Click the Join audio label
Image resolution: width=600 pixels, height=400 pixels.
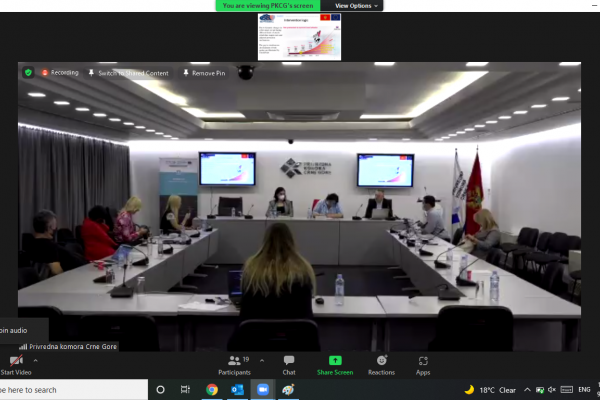coord(14,330)
